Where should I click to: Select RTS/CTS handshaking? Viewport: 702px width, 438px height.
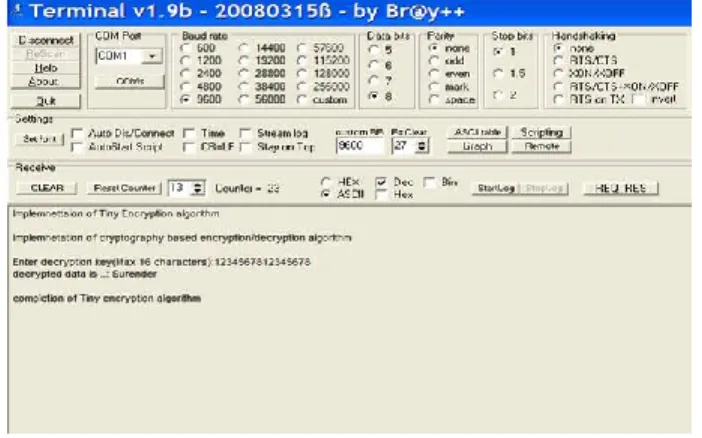[558, 60]
